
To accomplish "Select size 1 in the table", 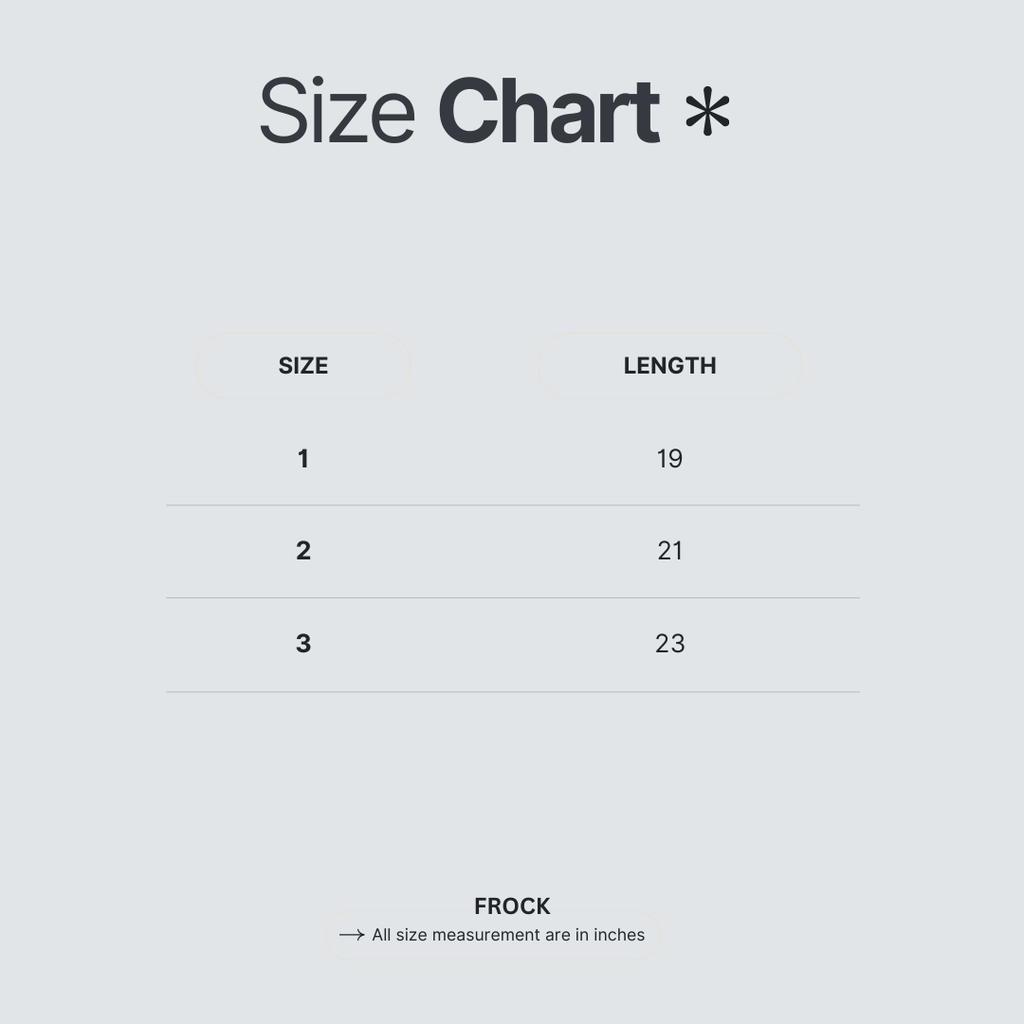I will (303, 459).
